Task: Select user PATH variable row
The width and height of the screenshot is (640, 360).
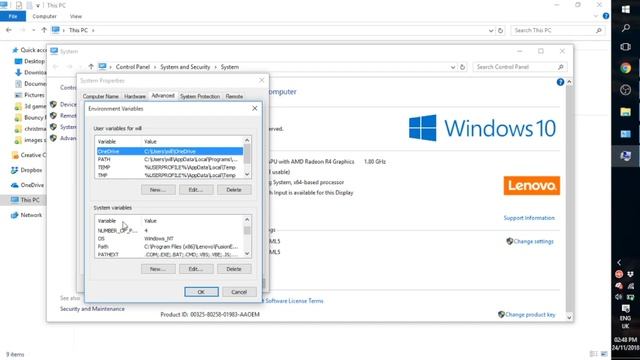Action: point(170,159)
